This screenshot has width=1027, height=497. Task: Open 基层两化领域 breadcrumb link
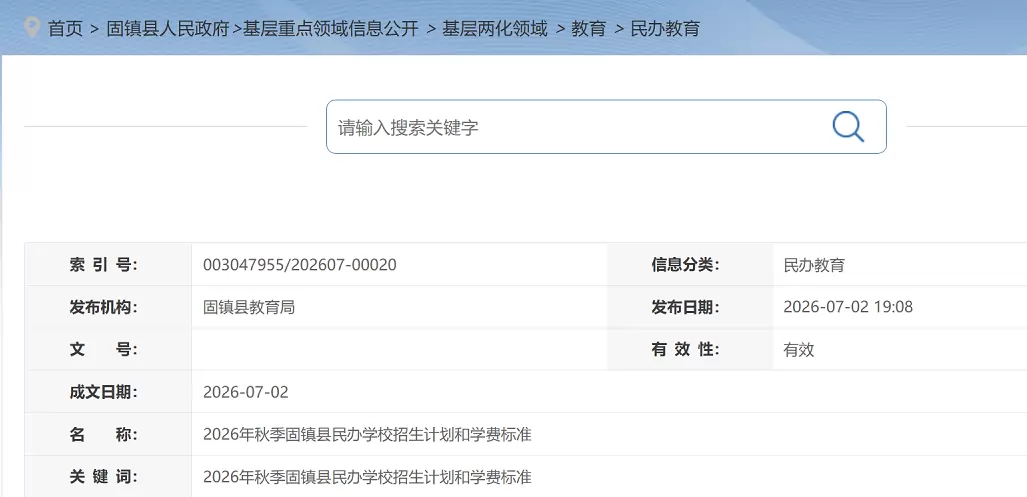495,29
